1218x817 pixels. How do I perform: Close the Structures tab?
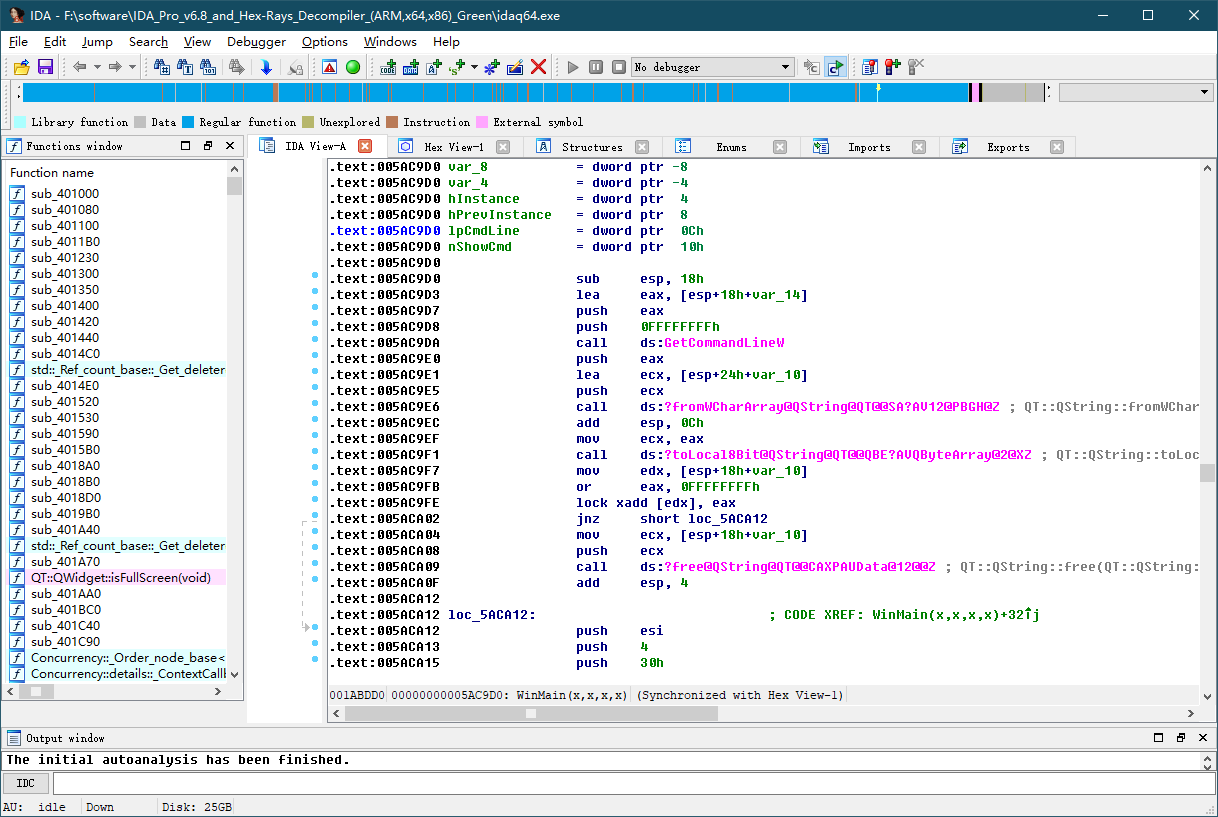642,147
